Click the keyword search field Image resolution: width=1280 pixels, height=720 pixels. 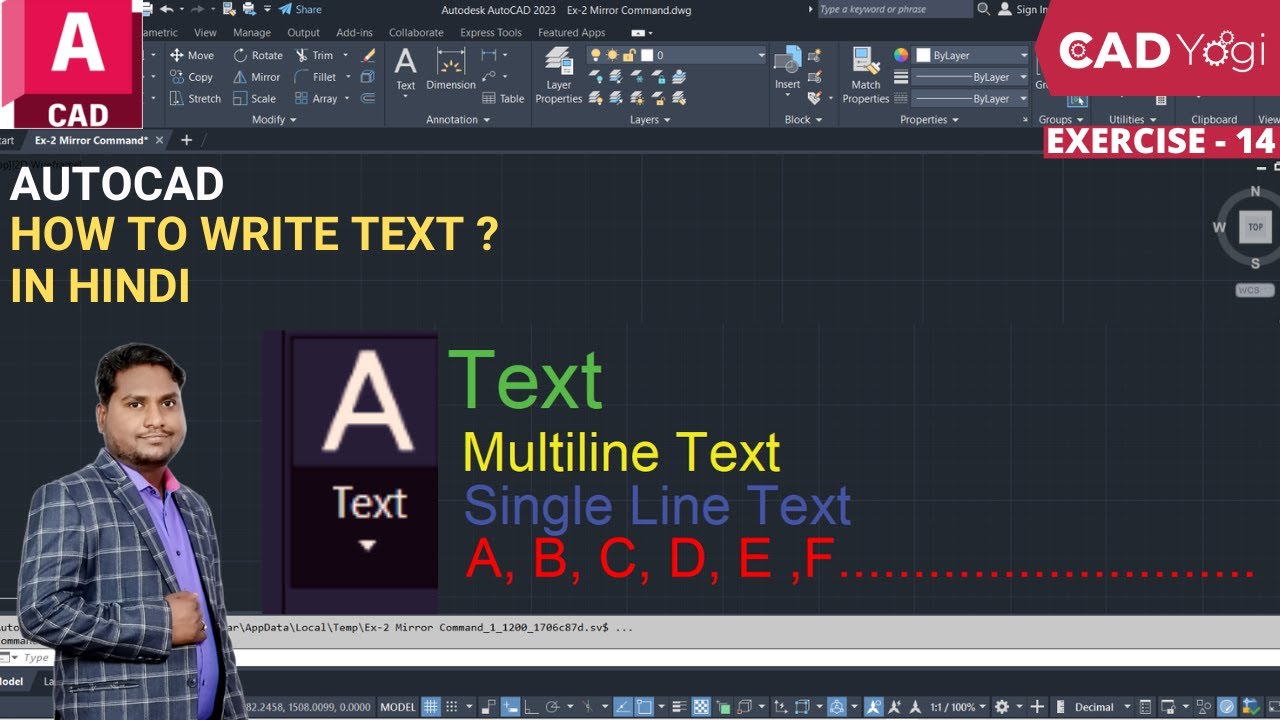894,9
